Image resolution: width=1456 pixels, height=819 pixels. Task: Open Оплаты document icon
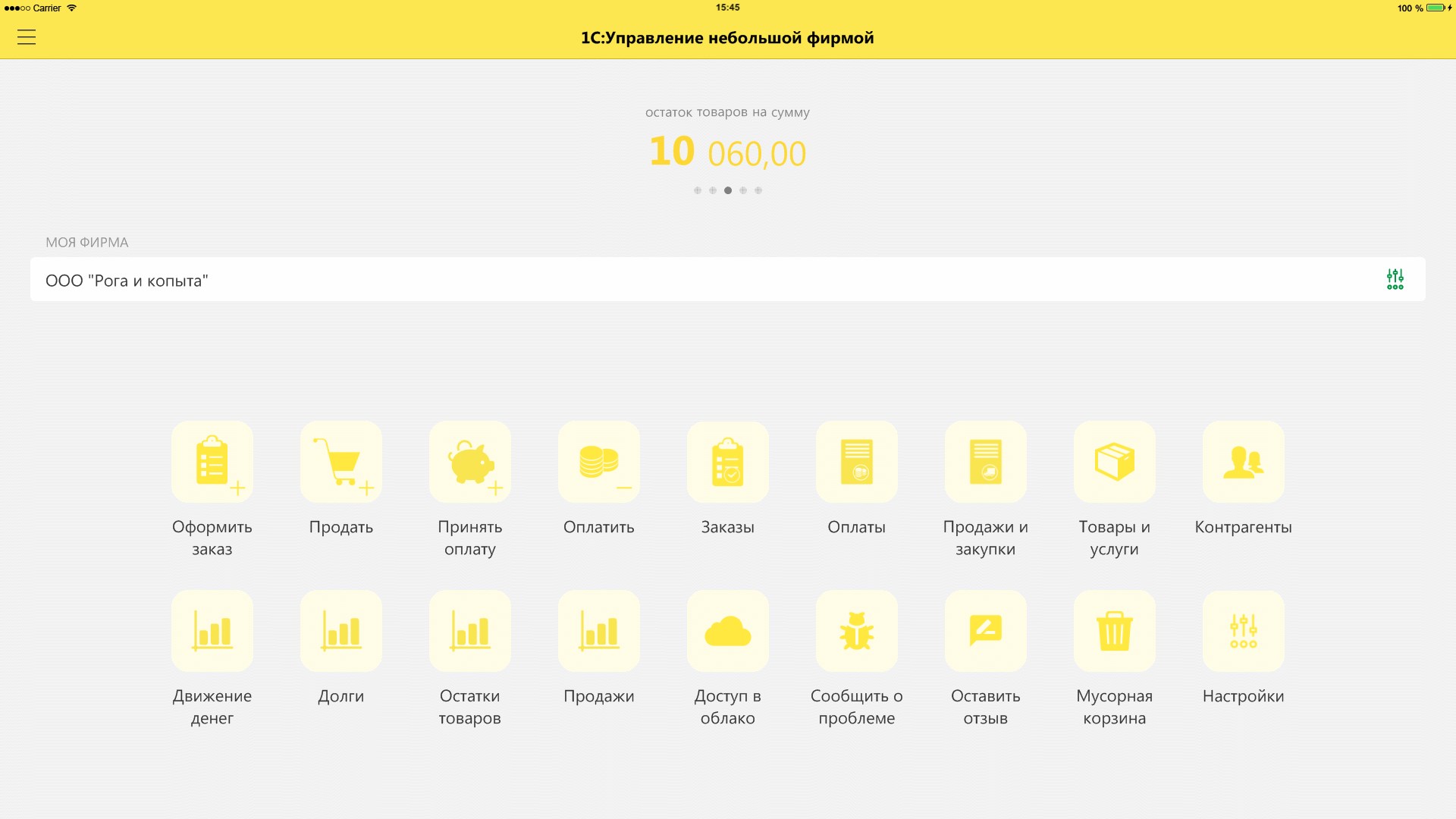pos(857,462)
